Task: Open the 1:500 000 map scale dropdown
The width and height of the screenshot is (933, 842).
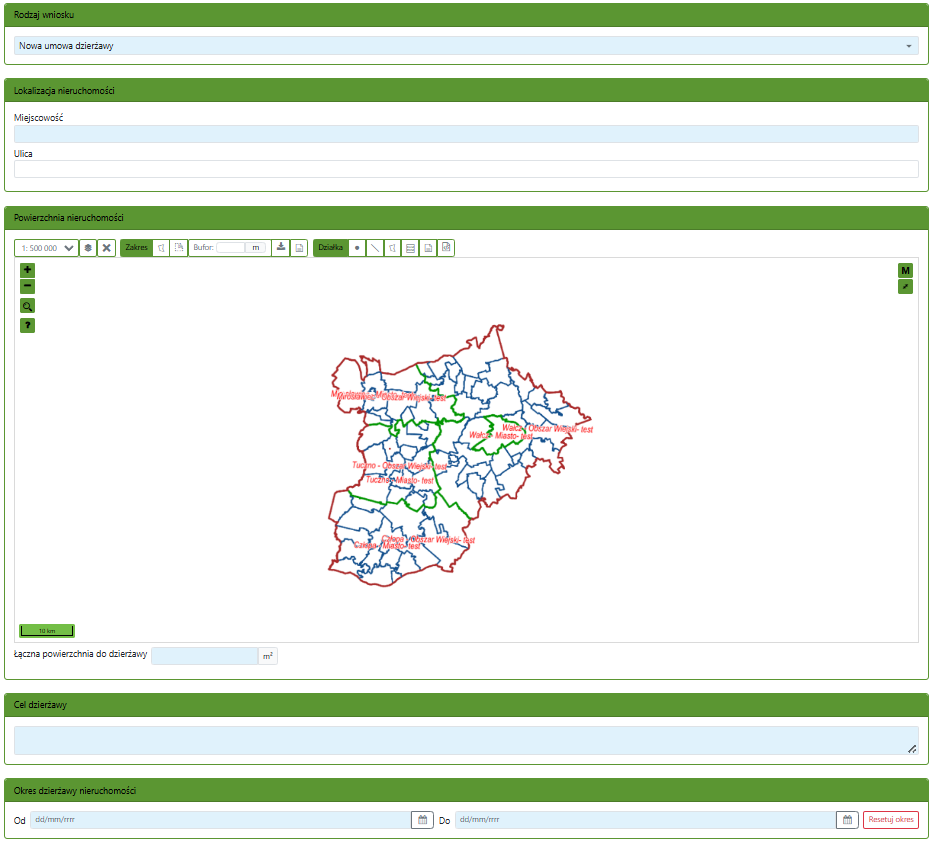Action: click(47, 248)
